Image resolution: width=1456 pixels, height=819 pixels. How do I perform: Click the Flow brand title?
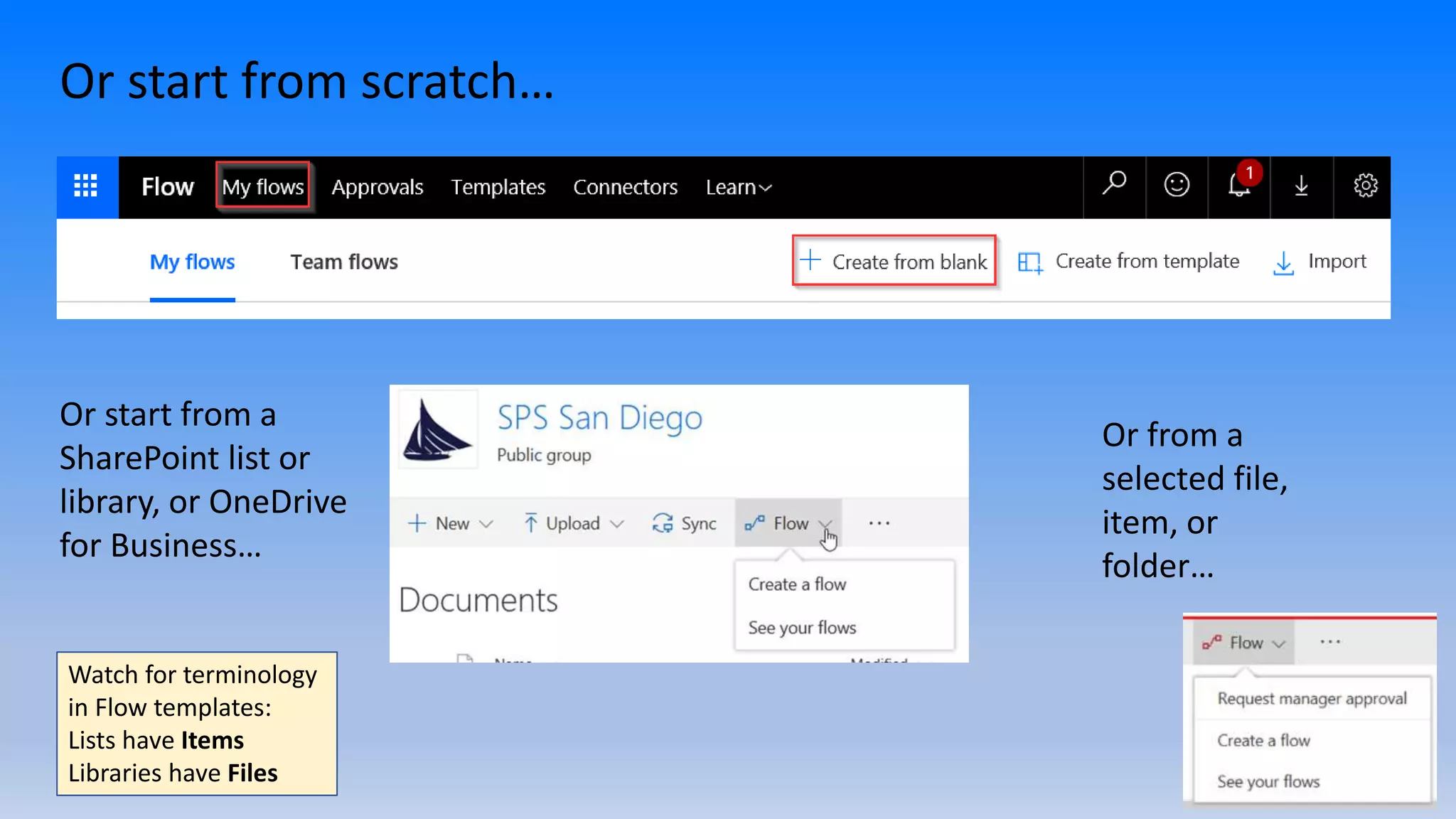tap(167, 186)
